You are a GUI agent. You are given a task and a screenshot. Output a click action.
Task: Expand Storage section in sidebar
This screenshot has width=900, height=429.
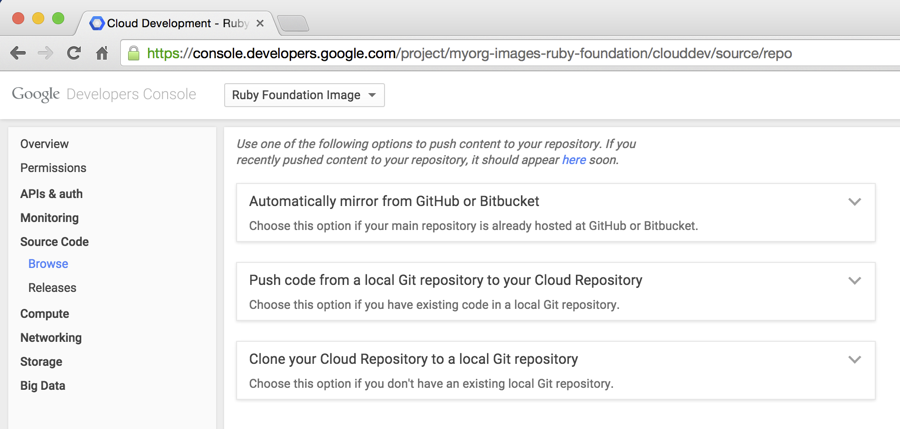[x=41, y=362]
